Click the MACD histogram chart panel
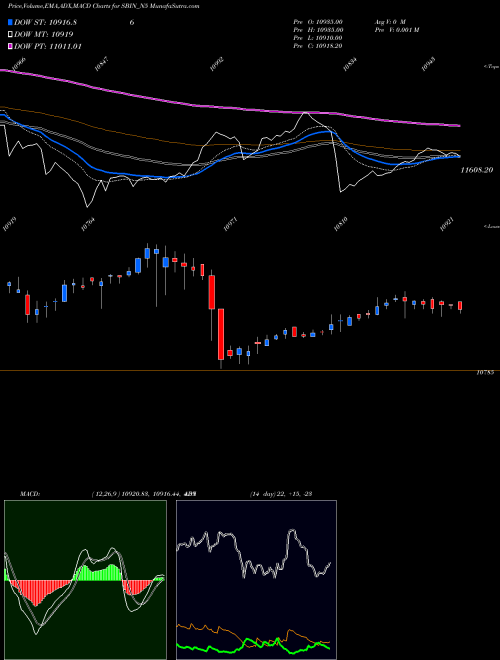The height and width of the screenshot is (660, 500). pyautogui.click(x=85, y=580)
